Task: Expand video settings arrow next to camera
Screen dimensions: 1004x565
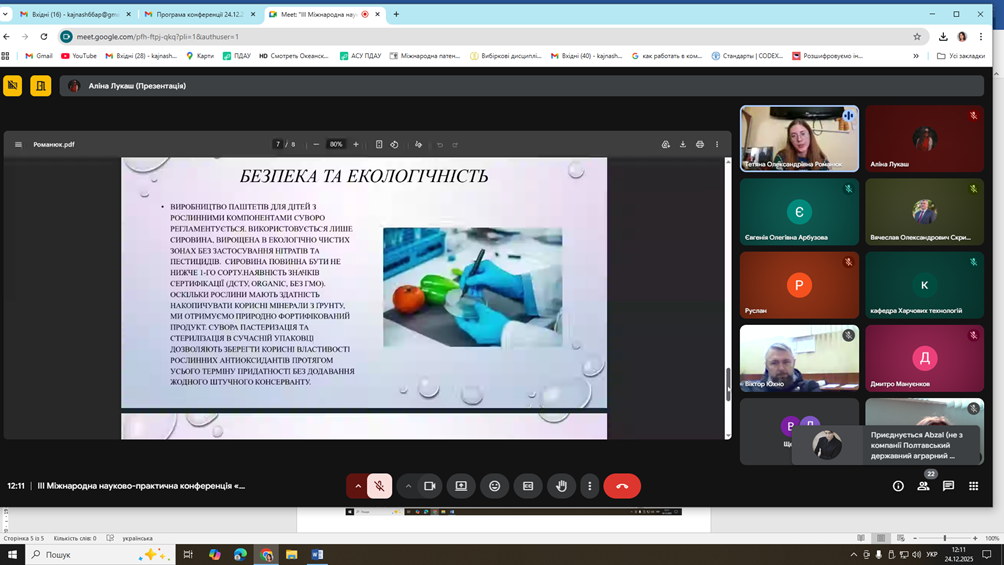Action: [408, 486]
